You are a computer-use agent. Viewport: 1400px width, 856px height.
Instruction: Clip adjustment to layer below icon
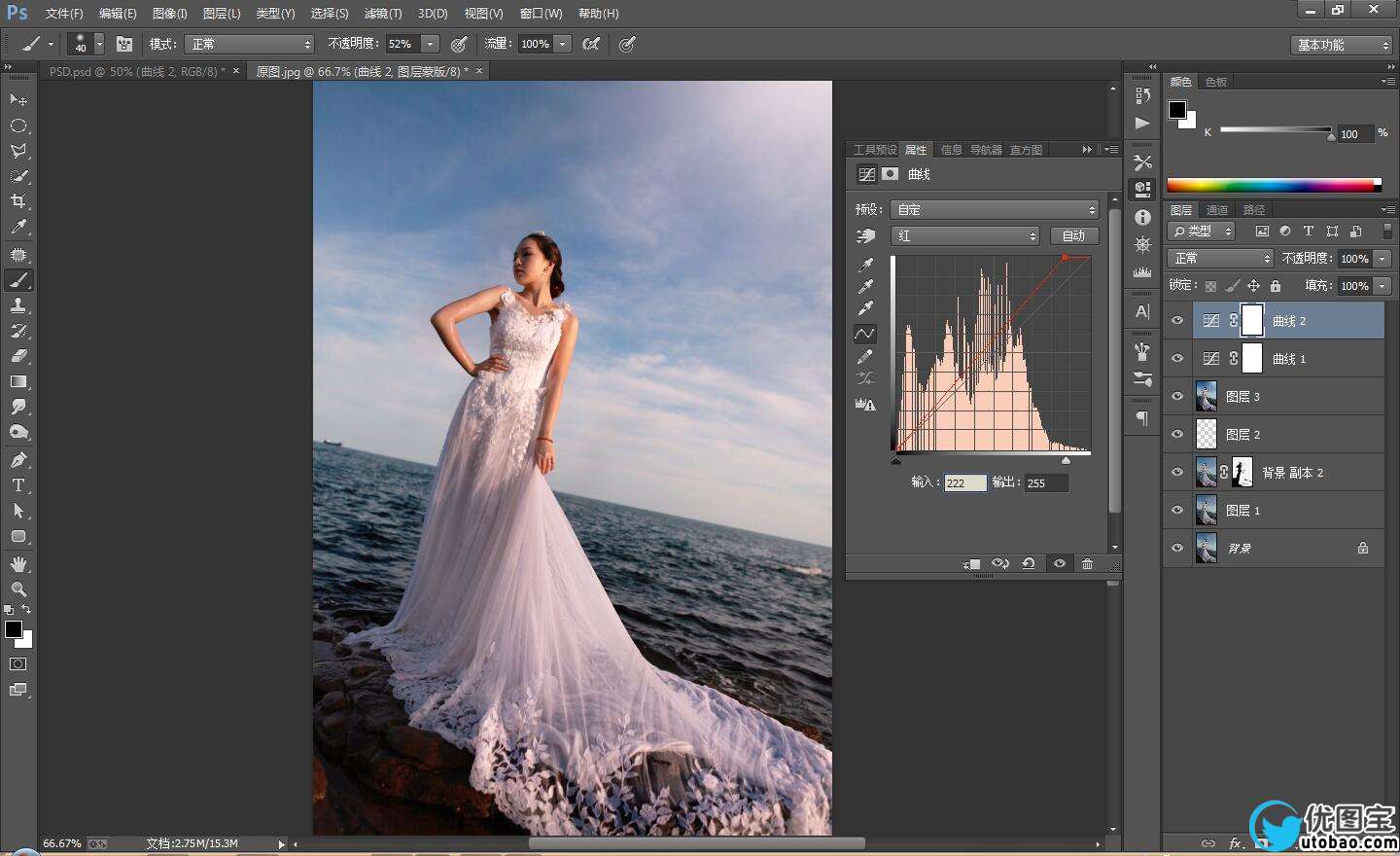[x=971, y=563]
